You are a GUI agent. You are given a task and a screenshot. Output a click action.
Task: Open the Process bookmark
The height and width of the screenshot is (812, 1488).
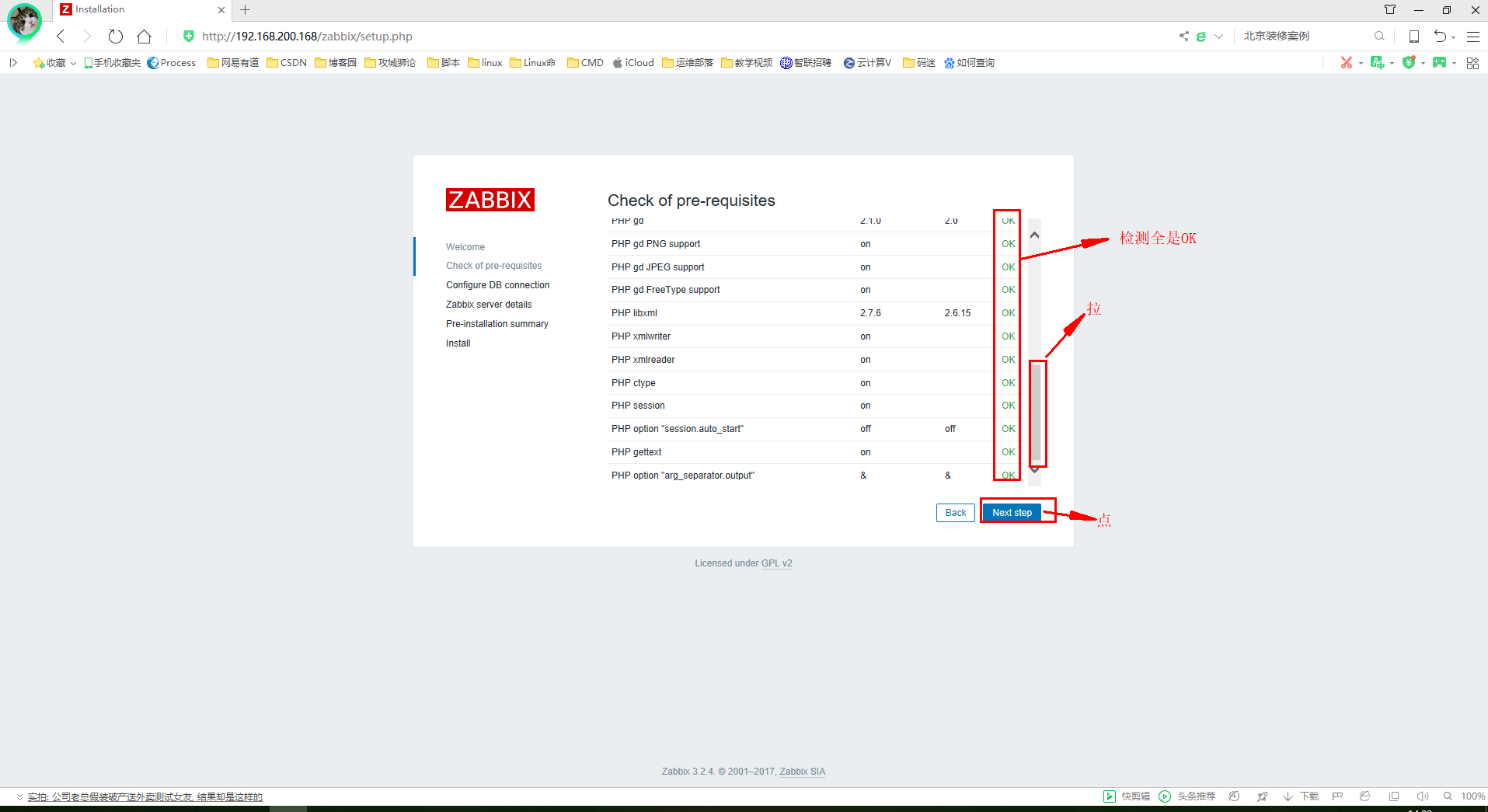pos(172,63)
